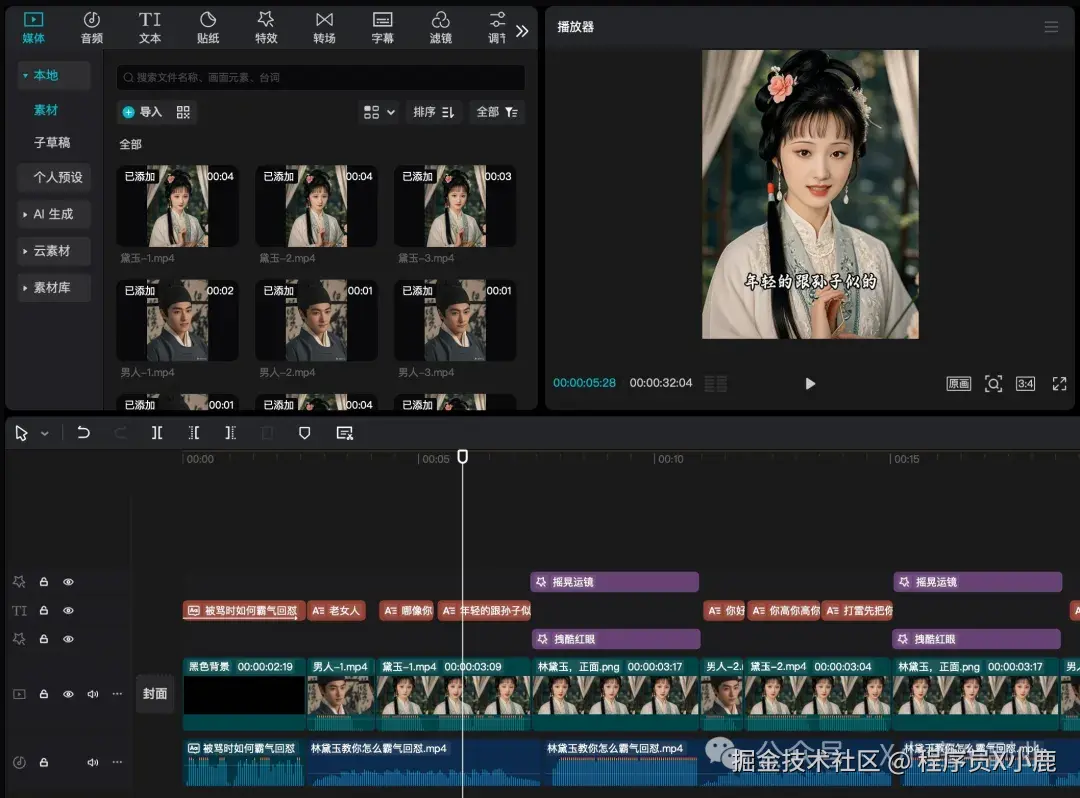The image size is (1080, 798).
Task: Click the undo arrow in timeline toolbar
Action: coord(84,433)
